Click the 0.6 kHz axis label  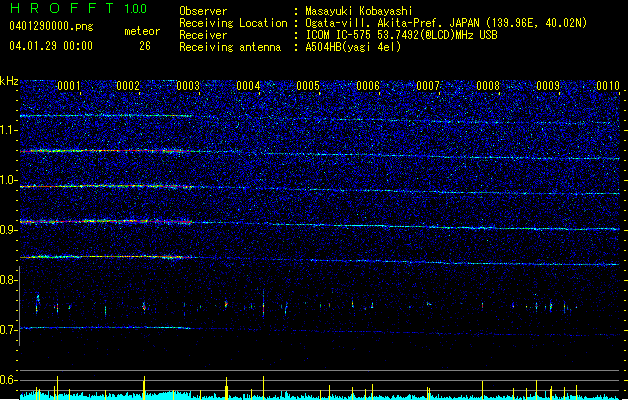coord(9,380)
